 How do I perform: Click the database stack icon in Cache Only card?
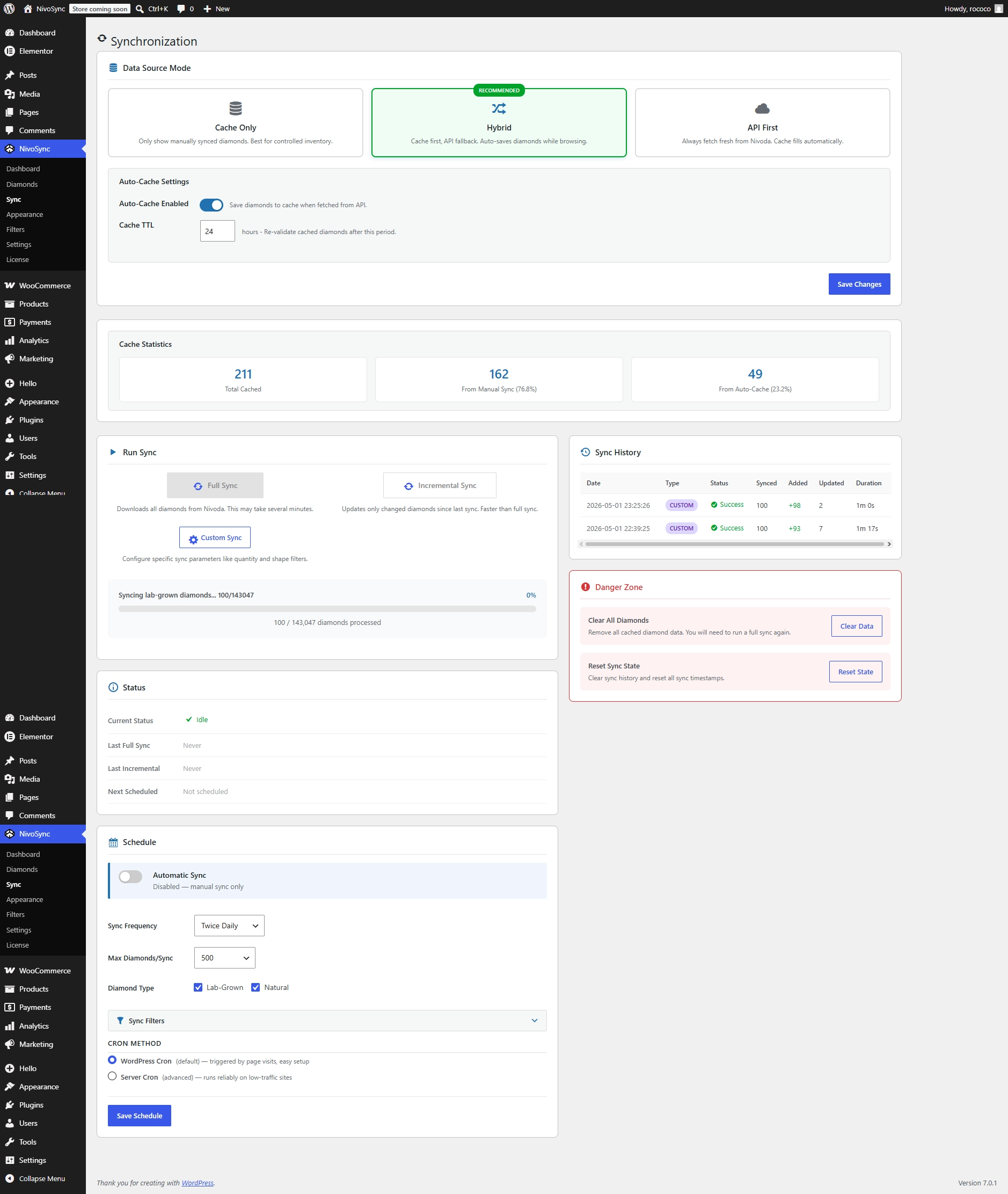(x=236, y=108)
